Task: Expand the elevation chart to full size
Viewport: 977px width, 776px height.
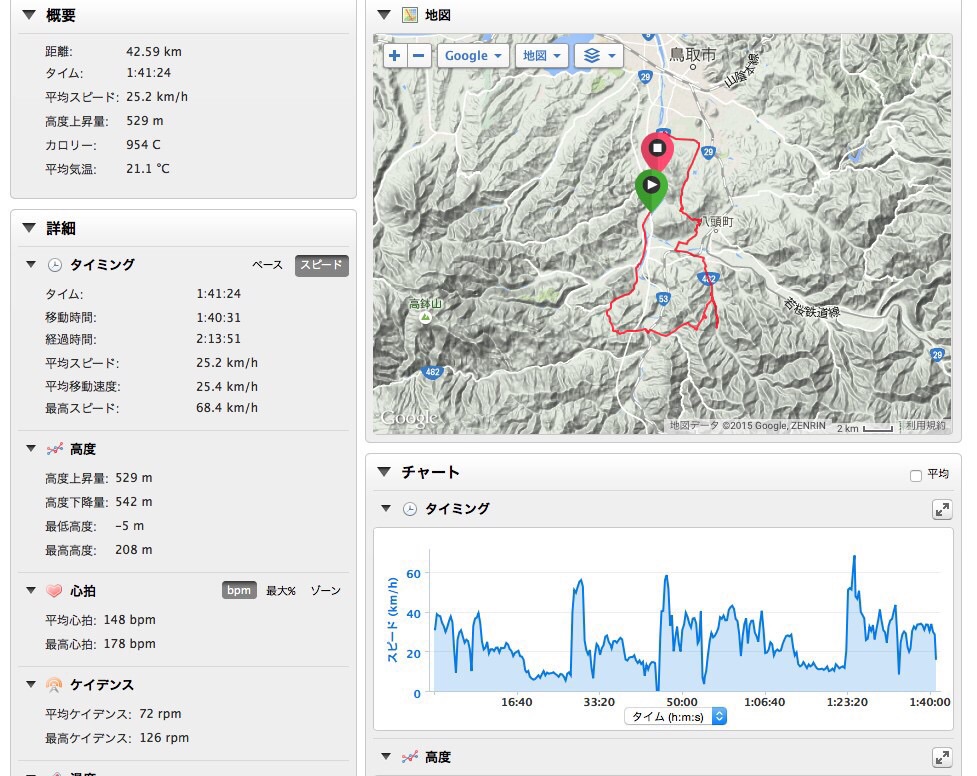Action: click(x=941, y=758)
